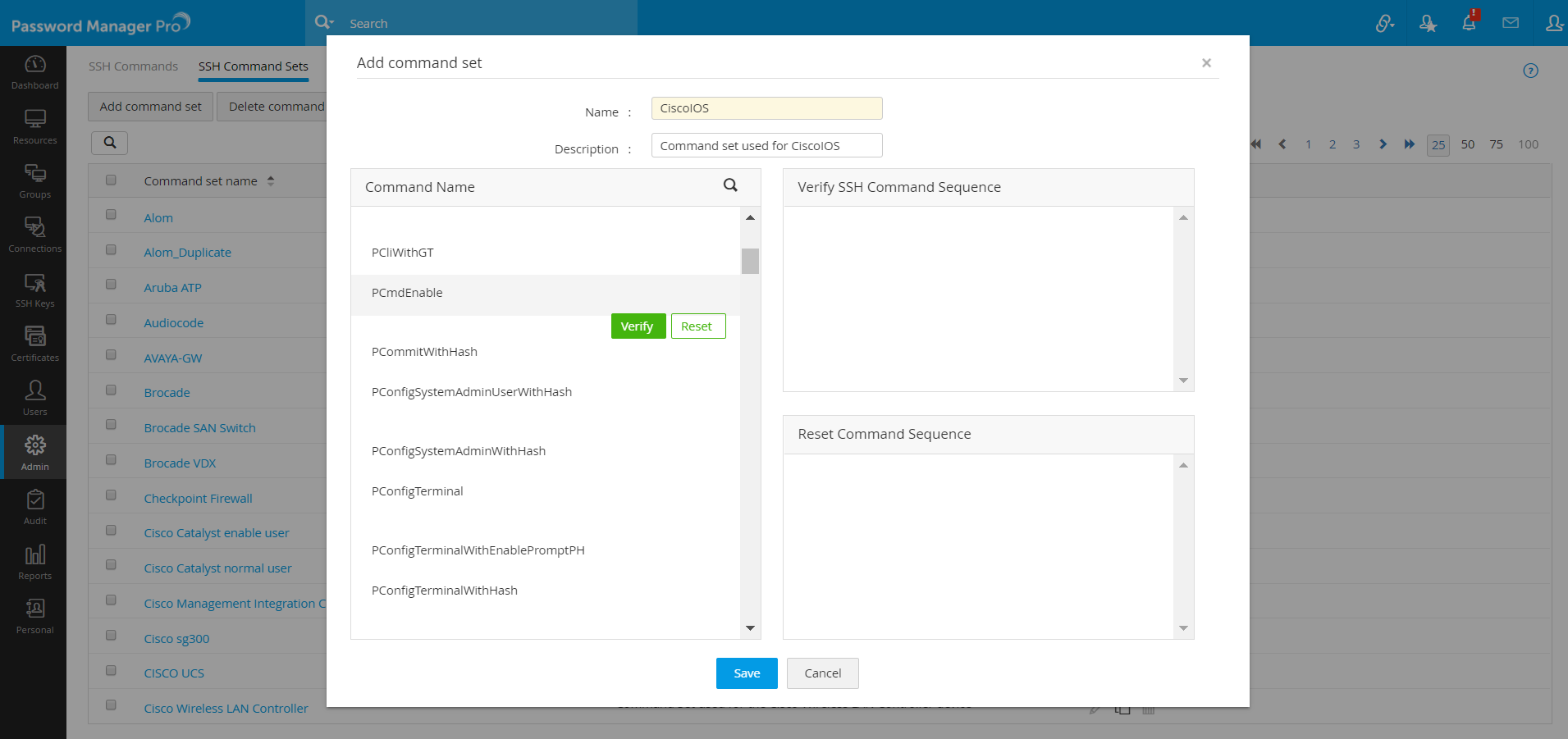Open the Brocade VDX command set link

coord(180,463)
